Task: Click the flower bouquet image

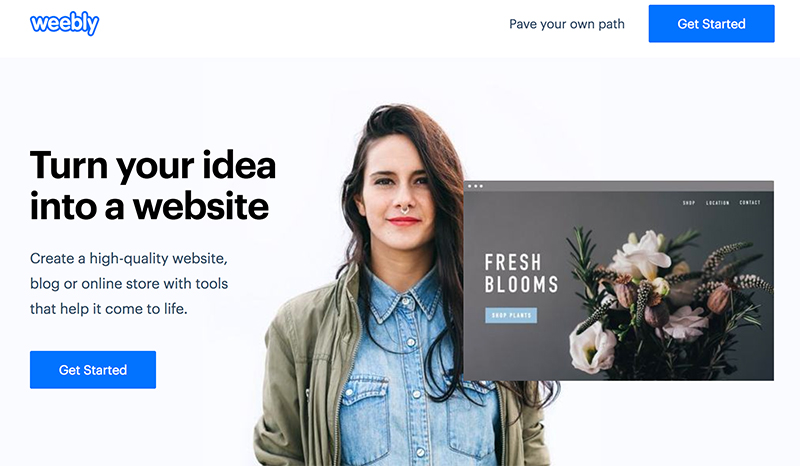Action: (x=668, y=301)
